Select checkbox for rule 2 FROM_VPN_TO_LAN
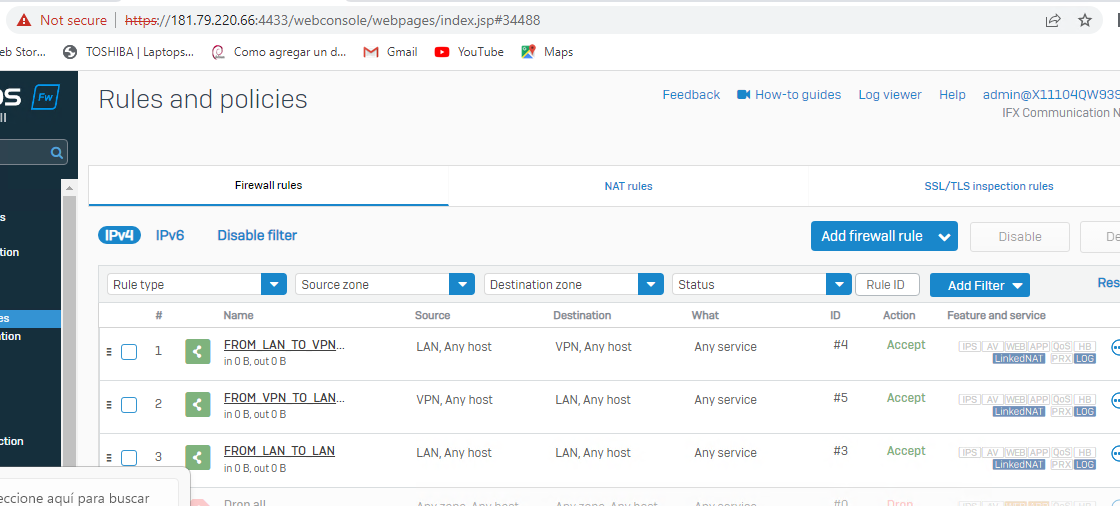The image size is (1120, 506). tap(129, 405)
